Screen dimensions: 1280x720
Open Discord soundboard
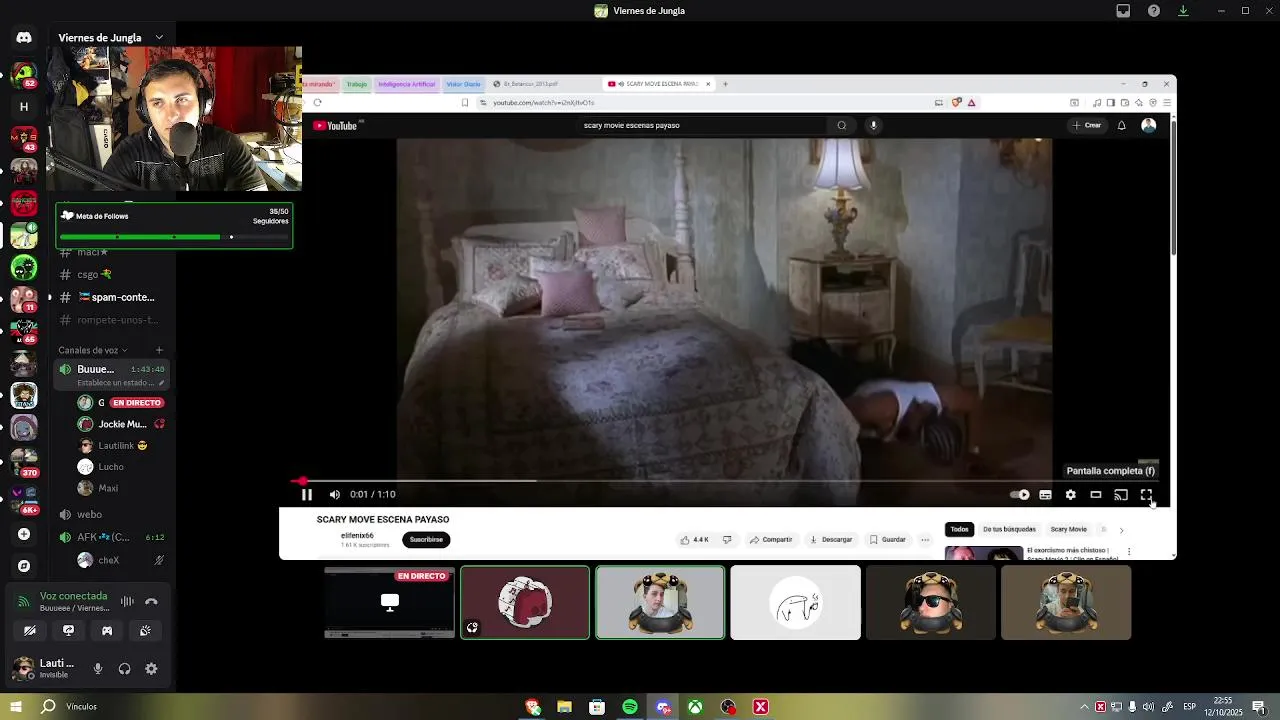tap(145, 630)
